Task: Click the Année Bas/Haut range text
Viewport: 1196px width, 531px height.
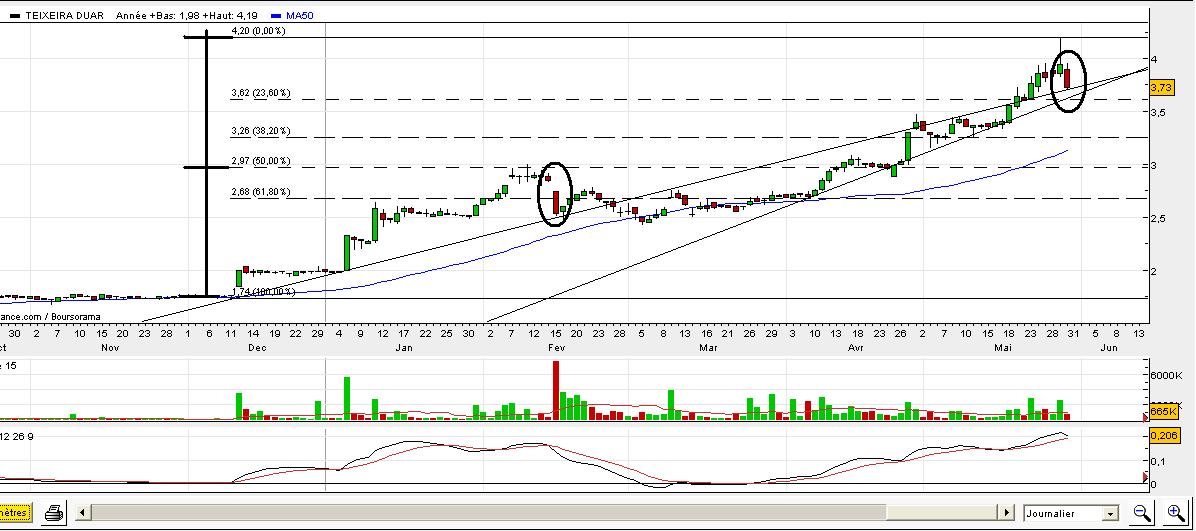Action: pyautogui.click(x=186, y=15)
